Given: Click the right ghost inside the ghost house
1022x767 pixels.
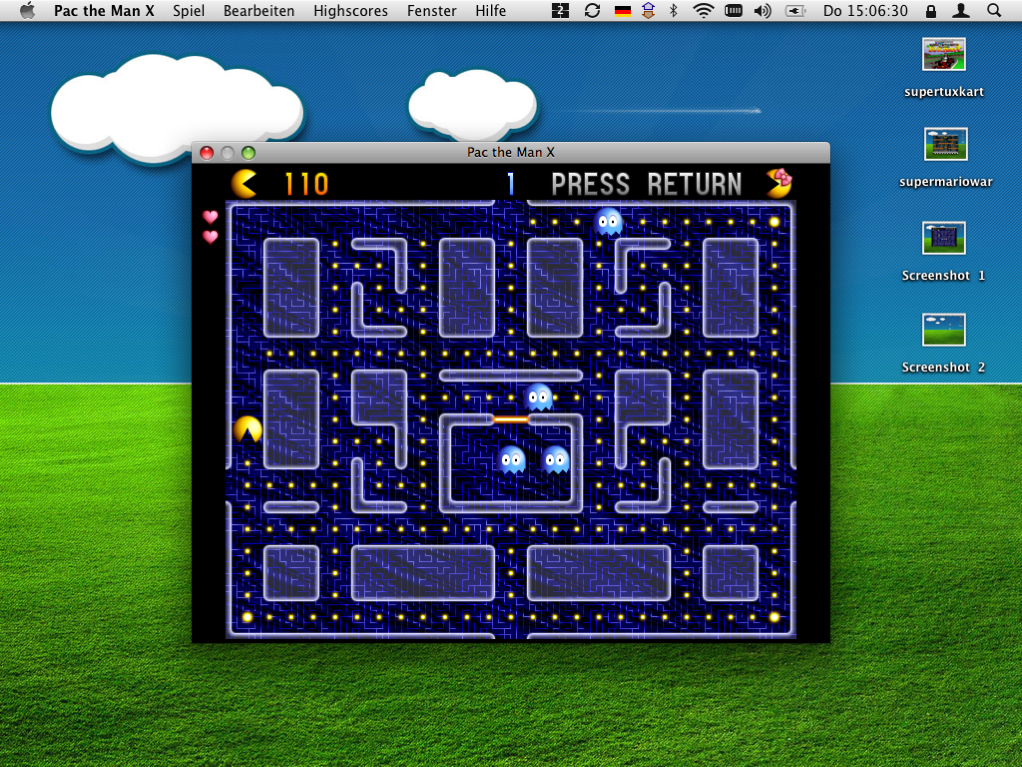Looking at the screenshot, I should pos(556,459).
